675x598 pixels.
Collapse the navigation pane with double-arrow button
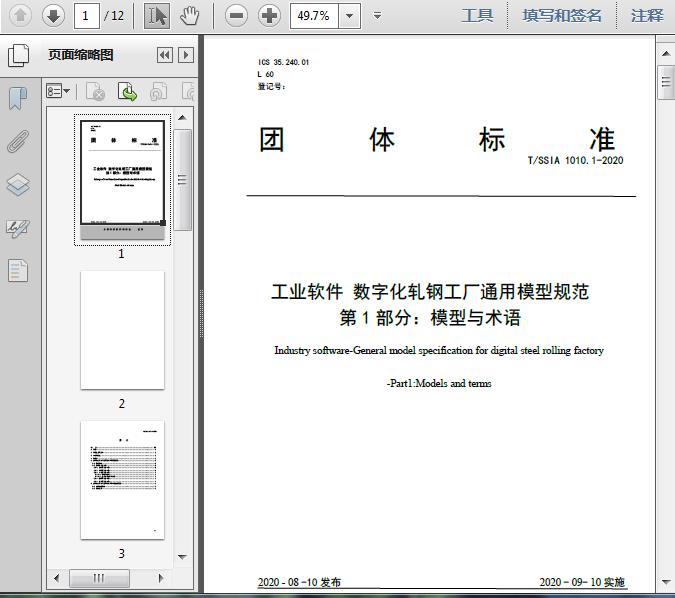165,55
